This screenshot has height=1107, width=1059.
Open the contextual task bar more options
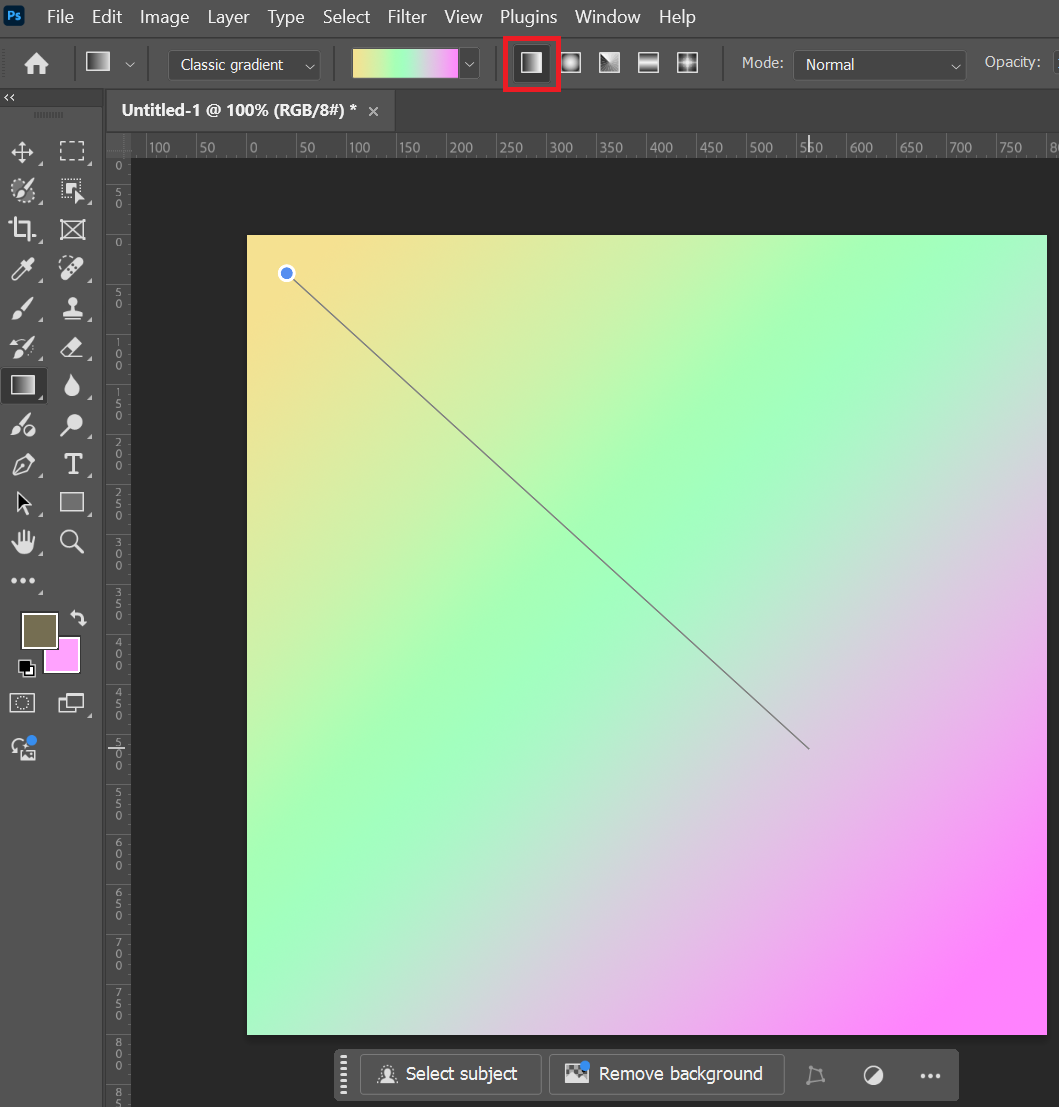931,1075
